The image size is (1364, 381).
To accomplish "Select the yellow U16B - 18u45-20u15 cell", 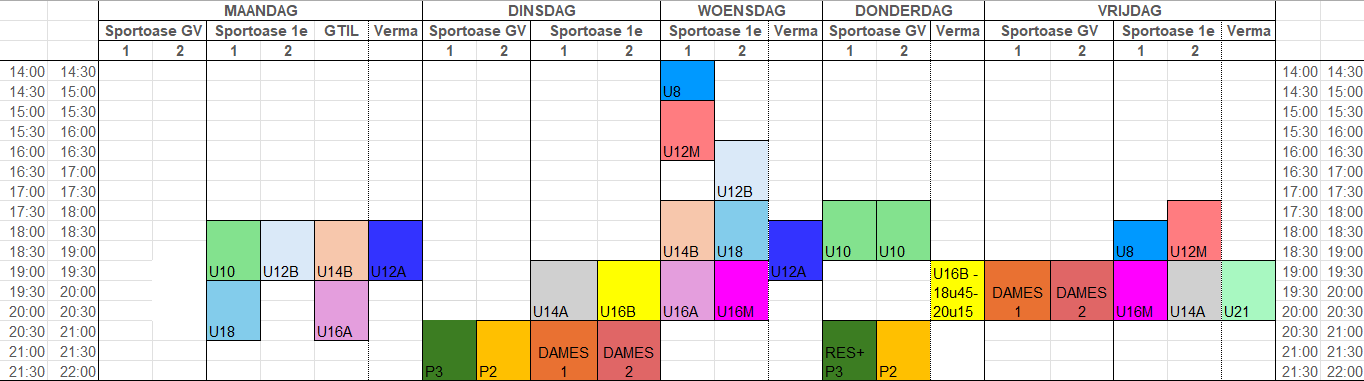I will pyautogui.click(x=957, y=291).
